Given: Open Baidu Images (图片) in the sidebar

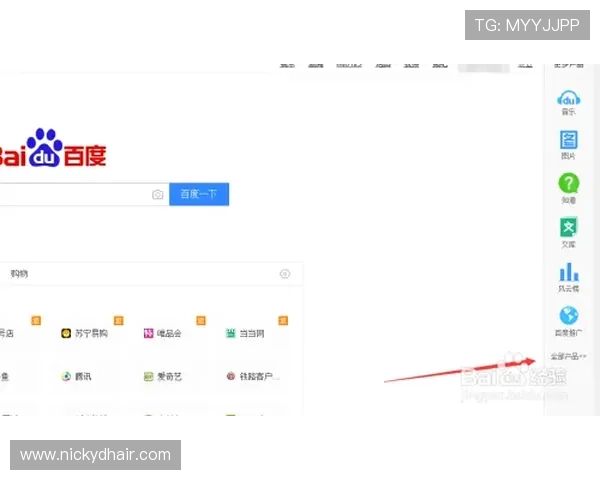Looking at the screenshot, I should pos(568,145).
